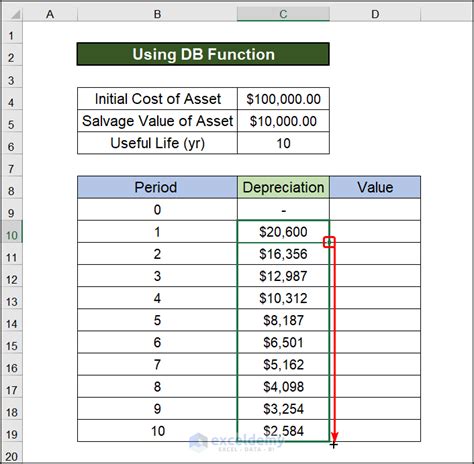Click the Period 4 cell

157,298
